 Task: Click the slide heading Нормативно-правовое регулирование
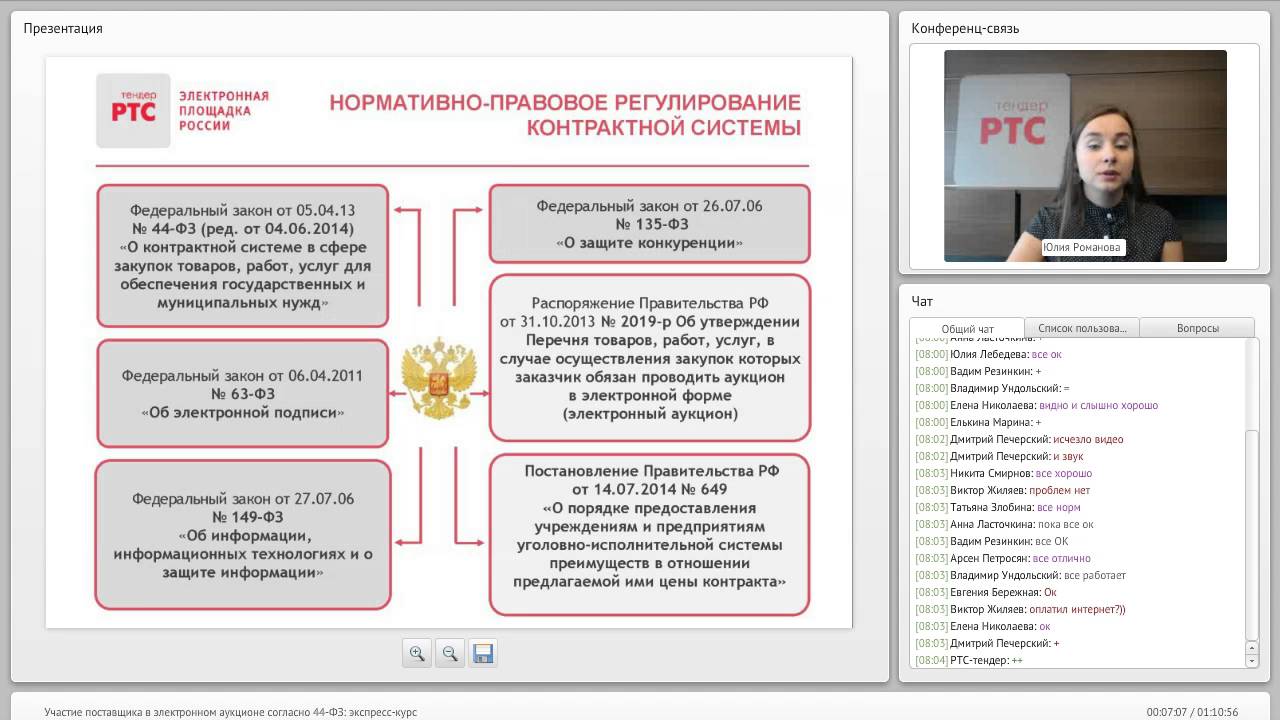(565, 115)
